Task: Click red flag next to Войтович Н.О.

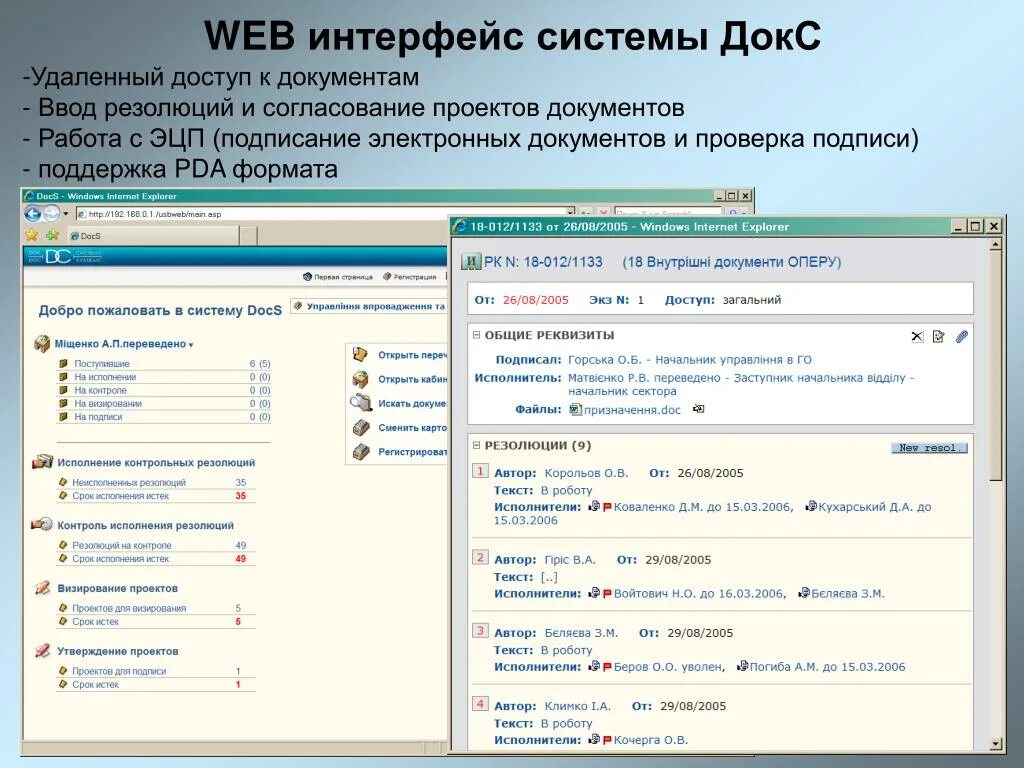Action: (607, 594)
